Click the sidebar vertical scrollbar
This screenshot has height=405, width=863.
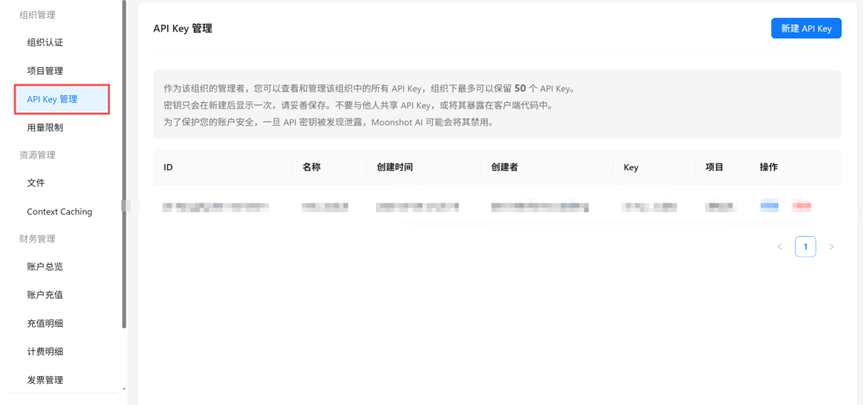click(124, 165)
